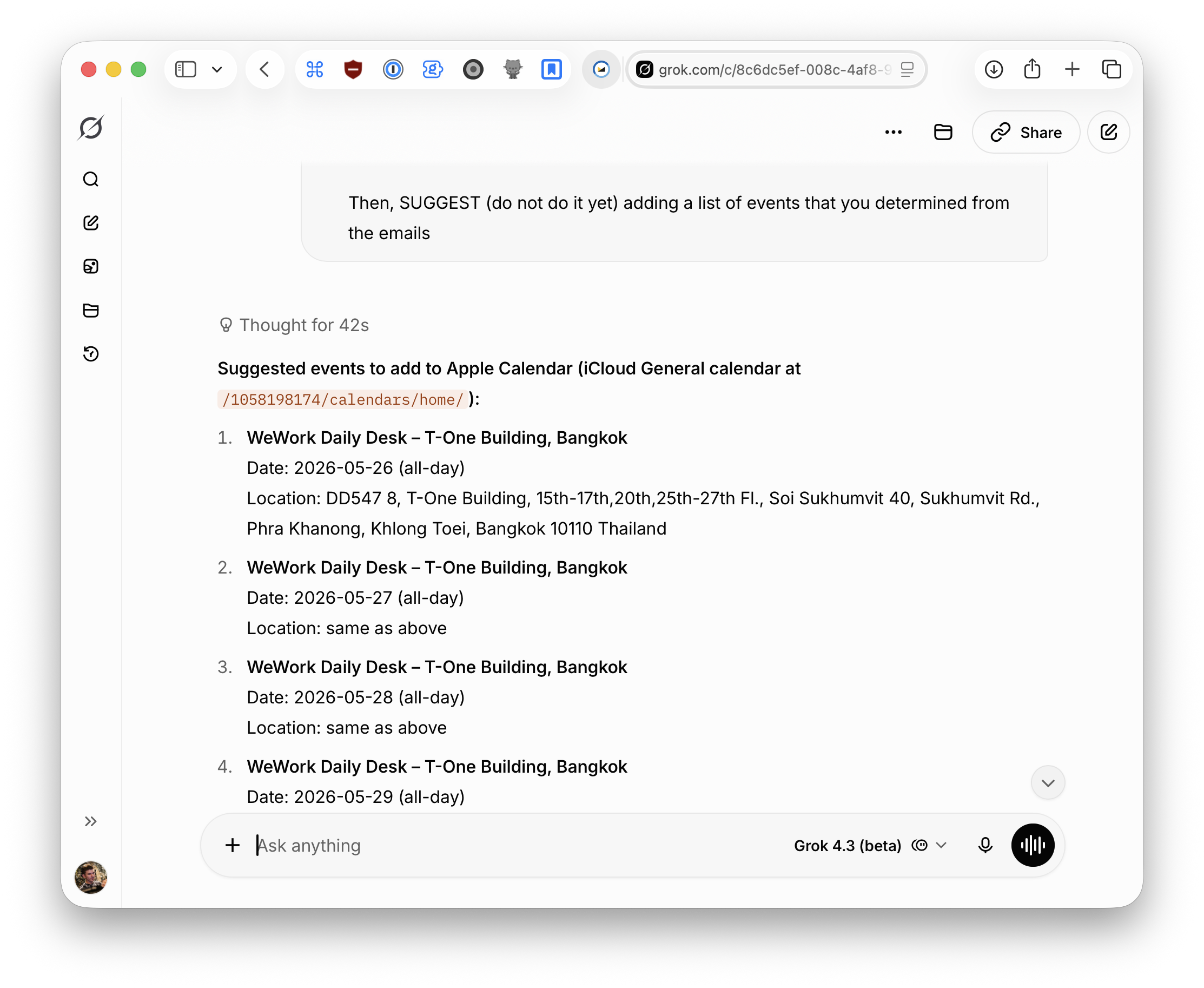The height and width of the screenshot is (988, 1204).
Task: Open chat history in the sidebar
Action: tap(91, 354)
